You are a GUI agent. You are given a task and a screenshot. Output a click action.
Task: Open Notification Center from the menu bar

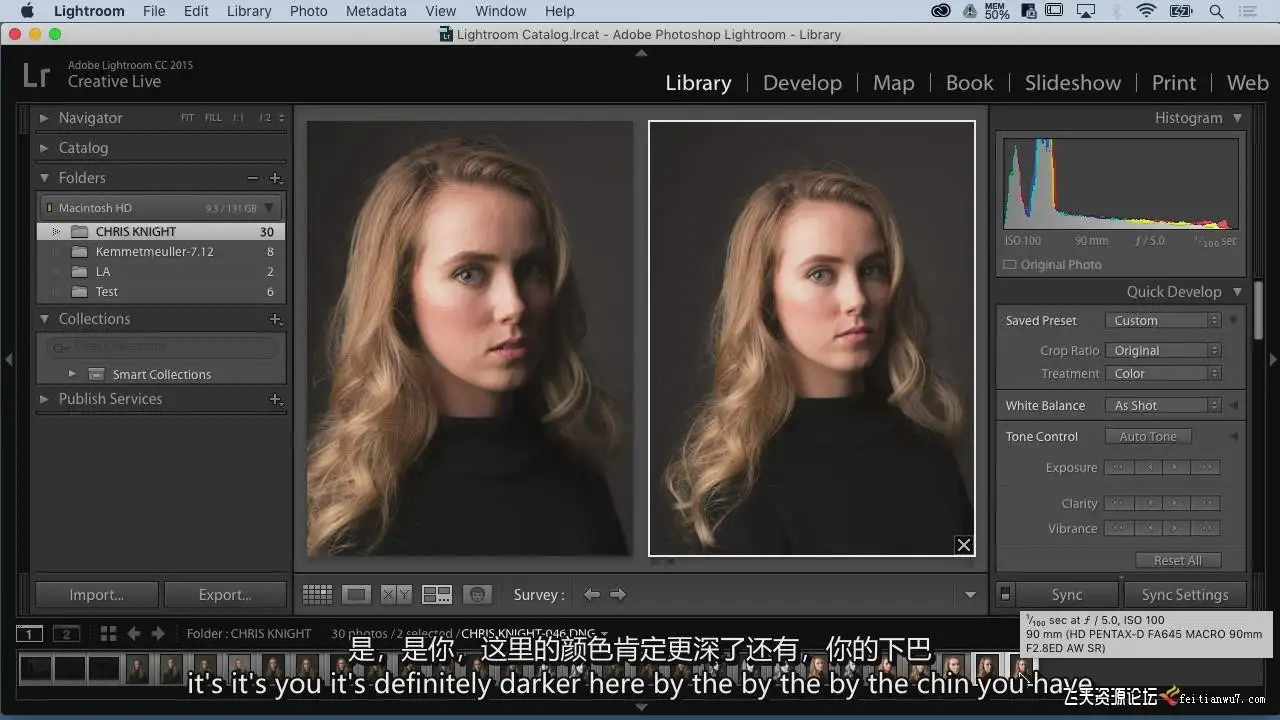(1250, 11)
